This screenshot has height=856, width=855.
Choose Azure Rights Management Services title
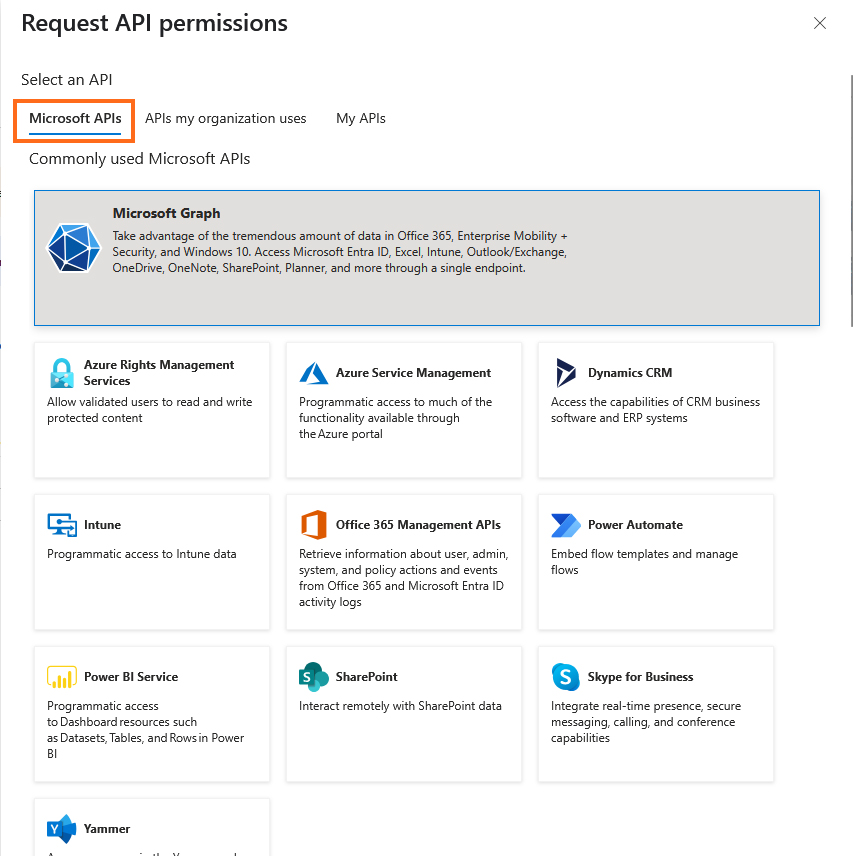[x=159, y=373]
